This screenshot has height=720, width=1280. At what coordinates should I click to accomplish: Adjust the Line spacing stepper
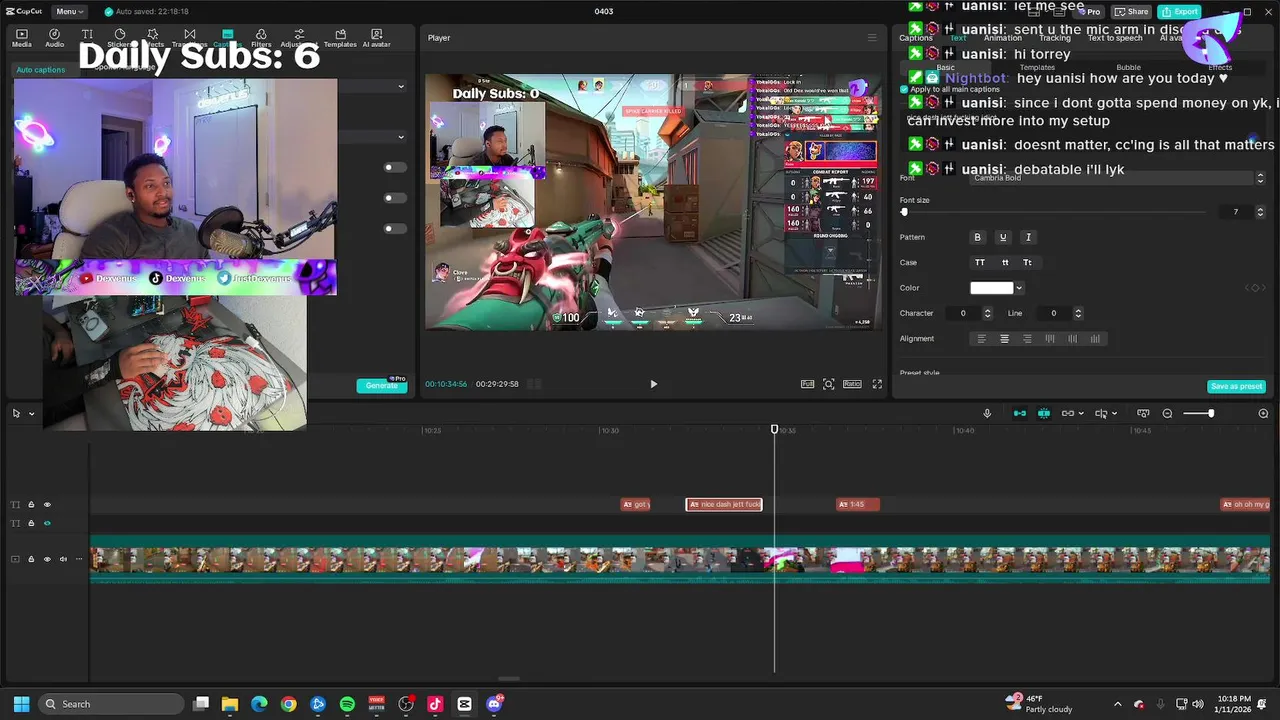1077,313
